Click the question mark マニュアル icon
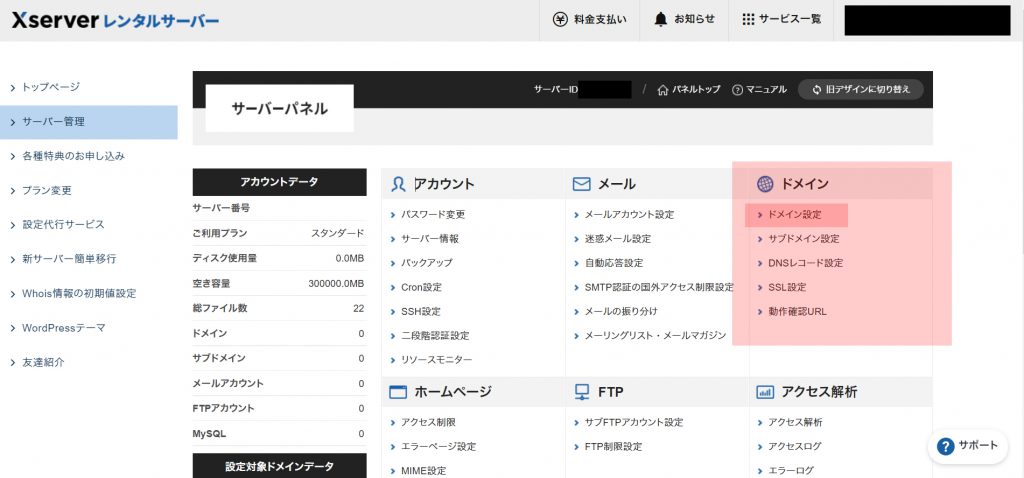Viewport: 1024px width, 478px height. coord(738,90)
